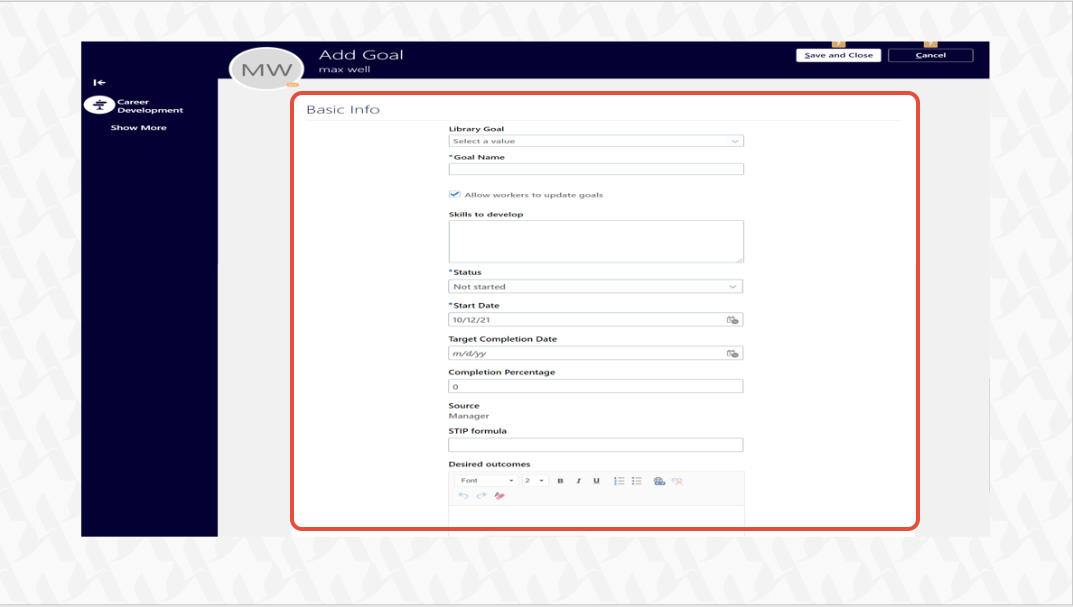
Task: Redo the last edit in editor
Action: [481, 495]
